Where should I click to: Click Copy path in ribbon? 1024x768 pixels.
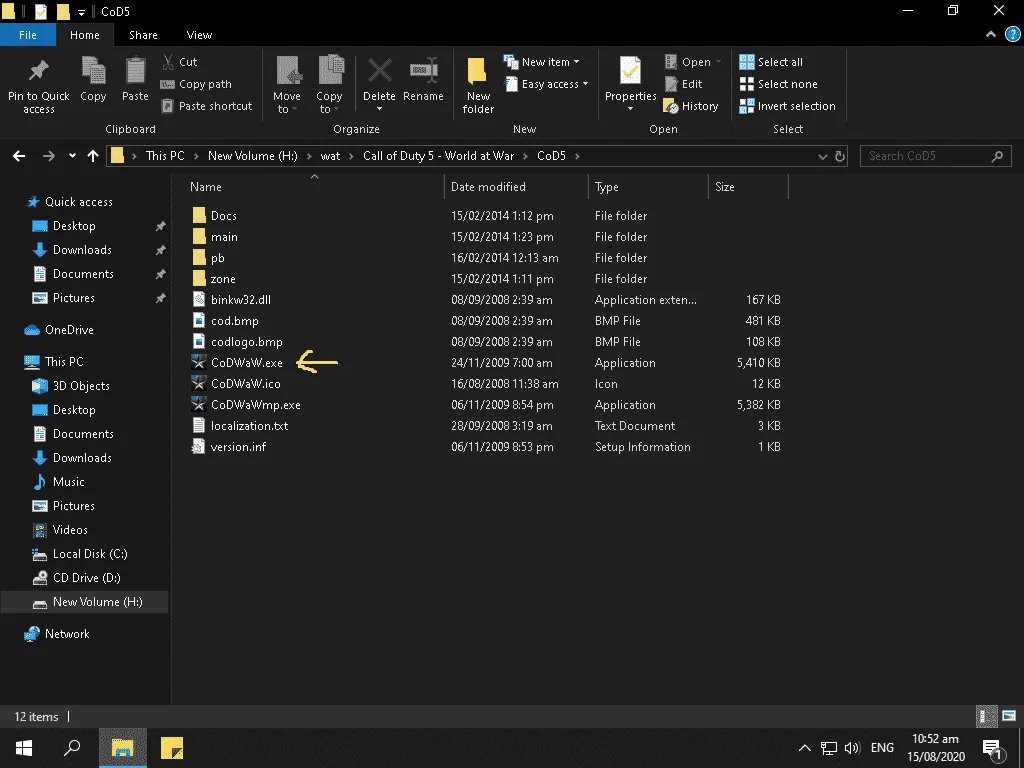click(196, 84)
